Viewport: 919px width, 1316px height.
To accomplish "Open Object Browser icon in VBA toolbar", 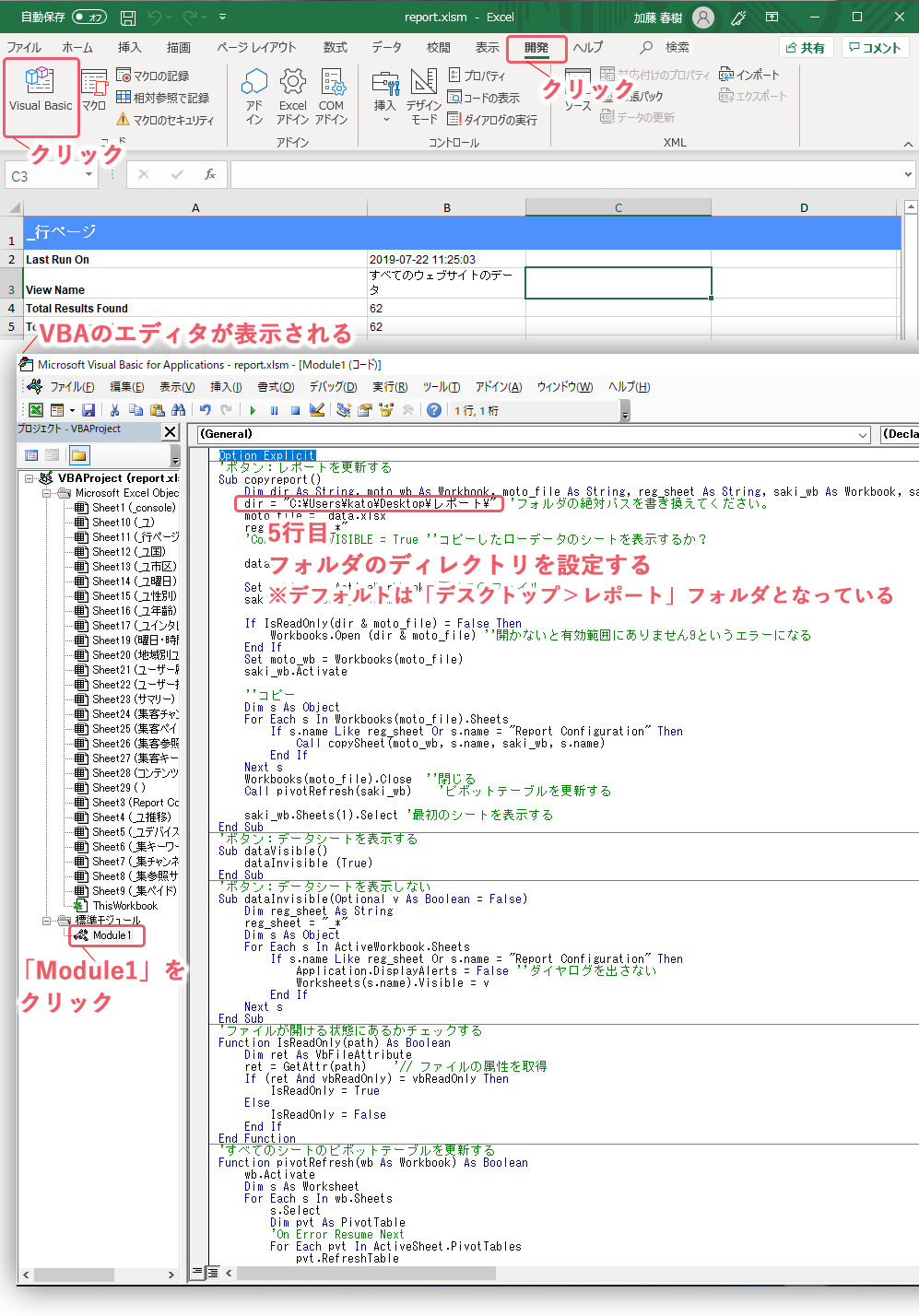I will tap(386, 410).
